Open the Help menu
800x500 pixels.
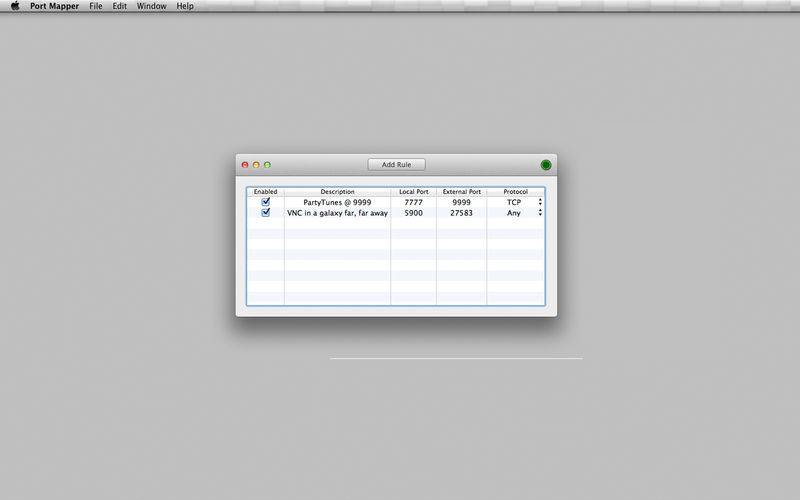(x=185, y=6)
